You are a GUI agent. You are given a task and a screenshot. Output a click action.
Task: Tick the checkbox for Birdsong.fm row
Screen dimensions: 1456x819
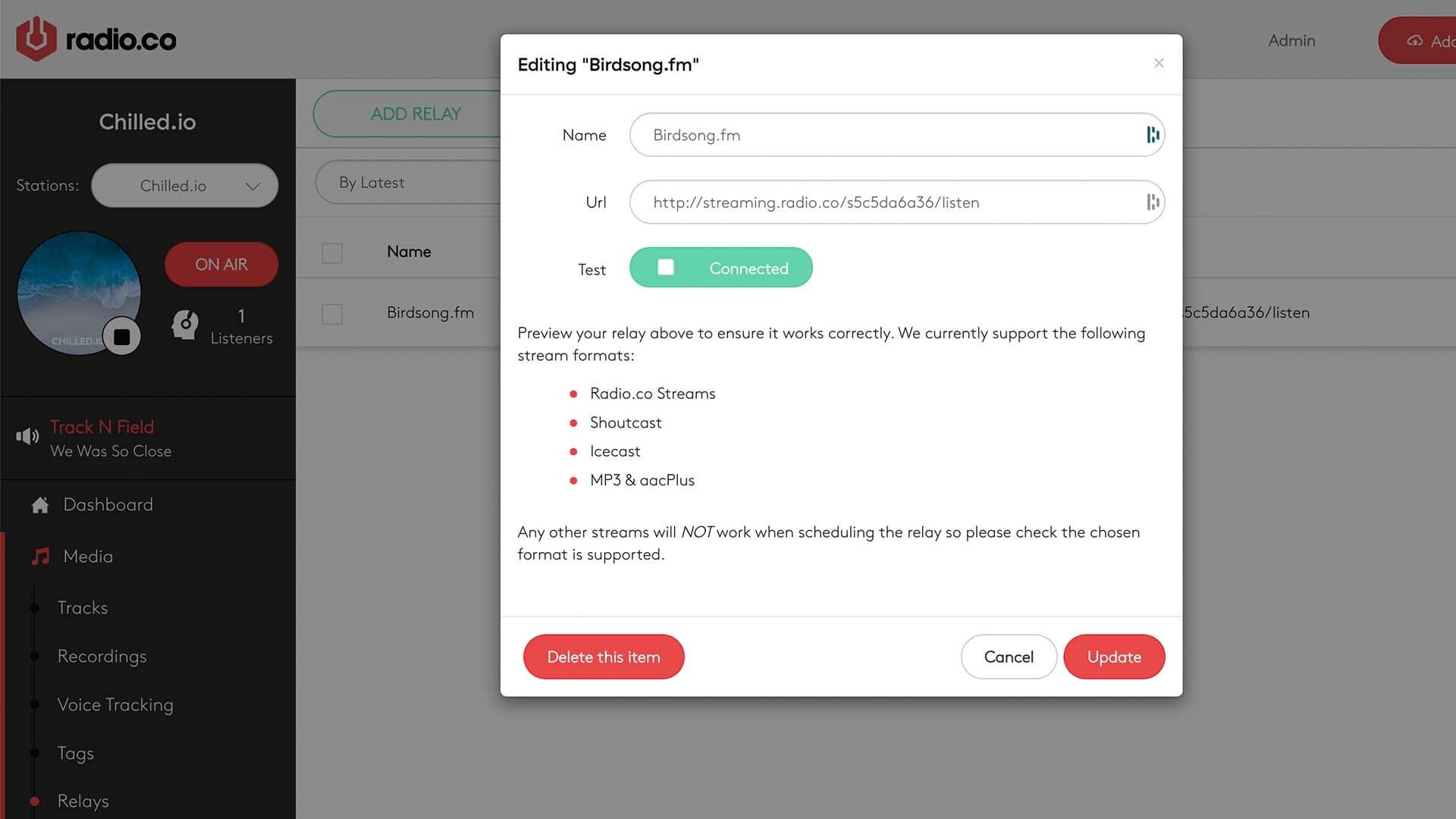[332, 313]
